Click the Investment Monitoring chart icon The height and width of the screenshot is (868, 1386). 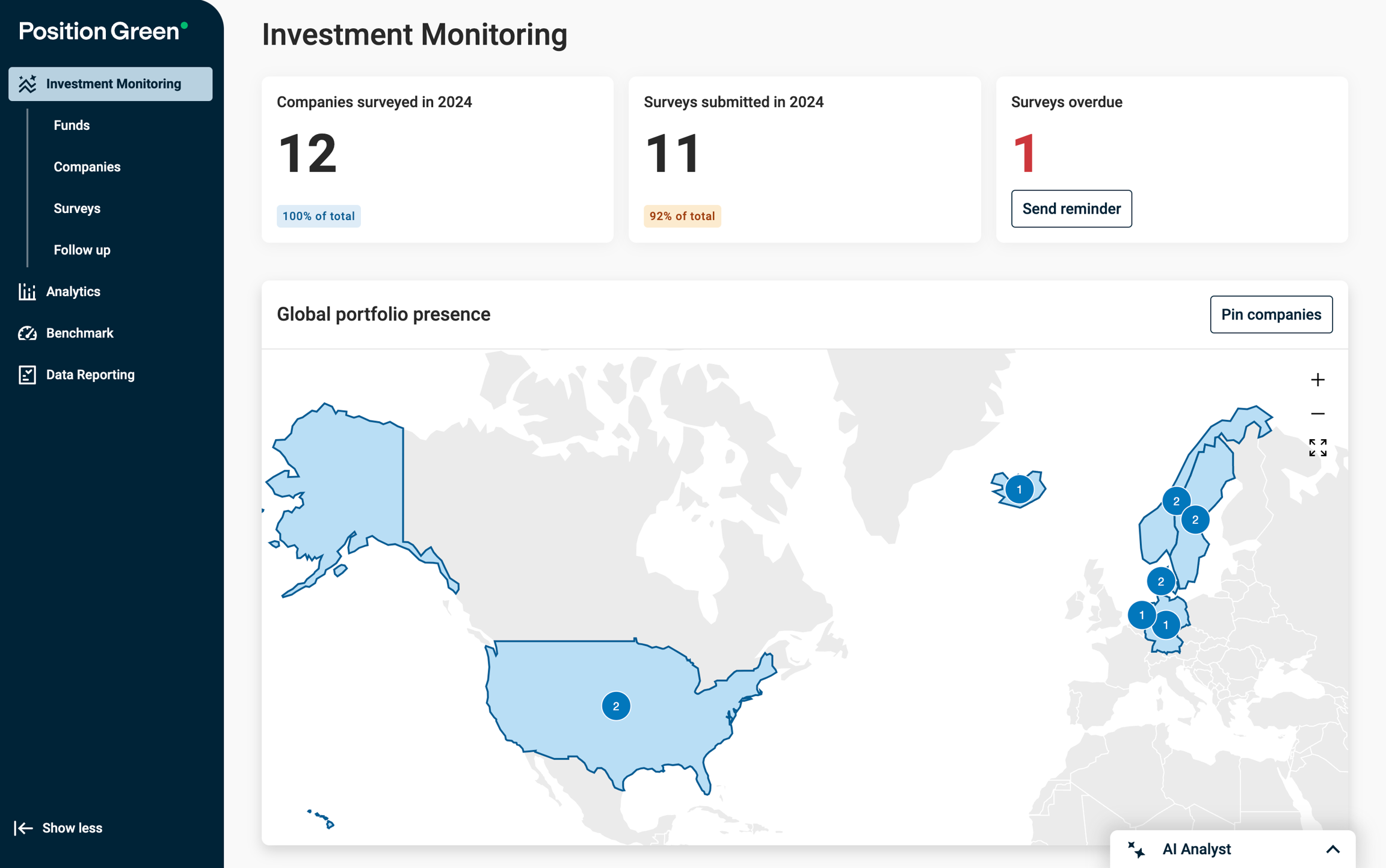27,84
